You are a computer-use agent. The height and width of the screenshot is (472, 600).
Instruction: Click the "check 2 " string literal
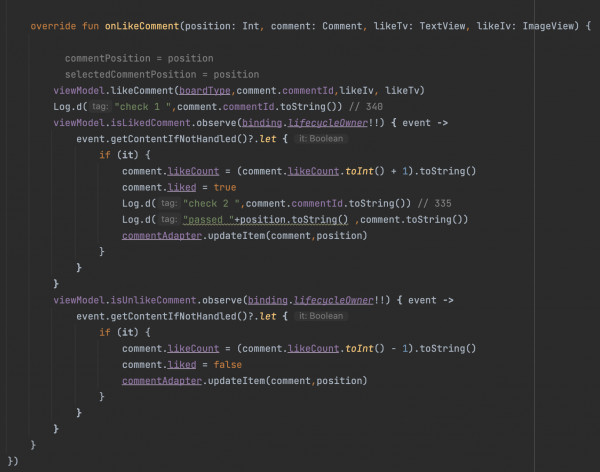tap(211, 204)
